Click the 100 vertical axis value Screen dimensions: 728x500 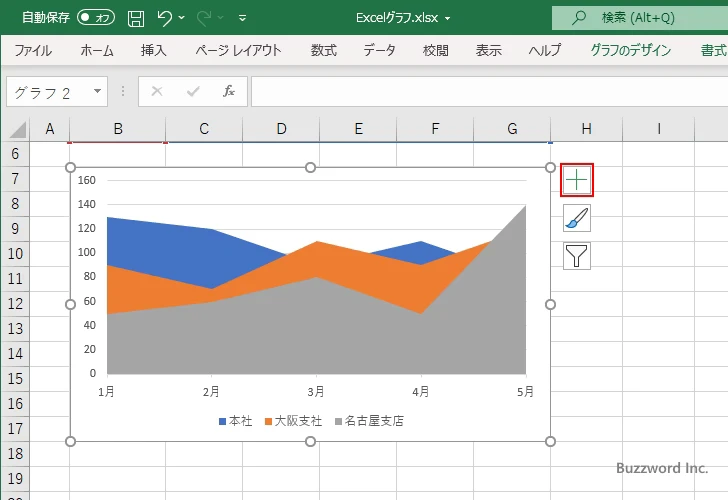click(x=87, y=252)
